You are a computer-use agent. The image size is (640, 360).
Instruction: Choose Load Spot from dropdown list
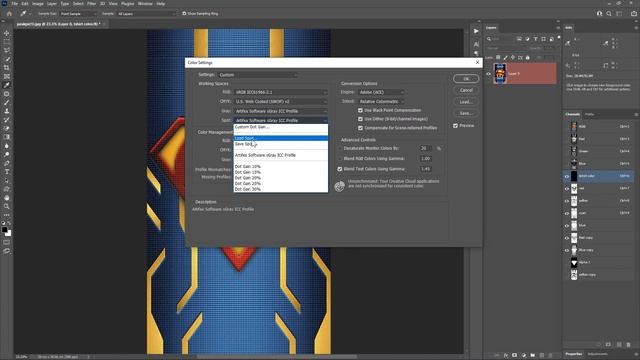click(281, 138)
